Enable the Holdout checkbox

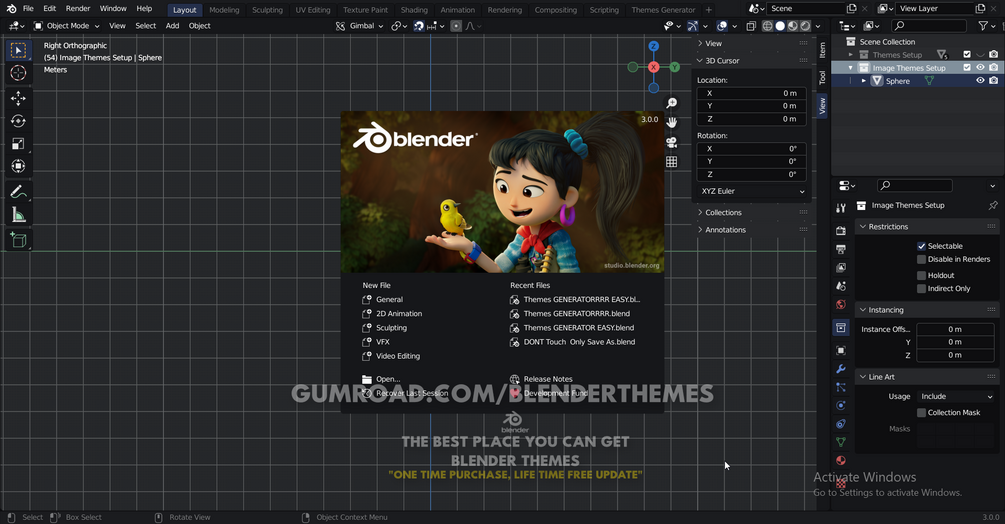click(x=921, y=275)
